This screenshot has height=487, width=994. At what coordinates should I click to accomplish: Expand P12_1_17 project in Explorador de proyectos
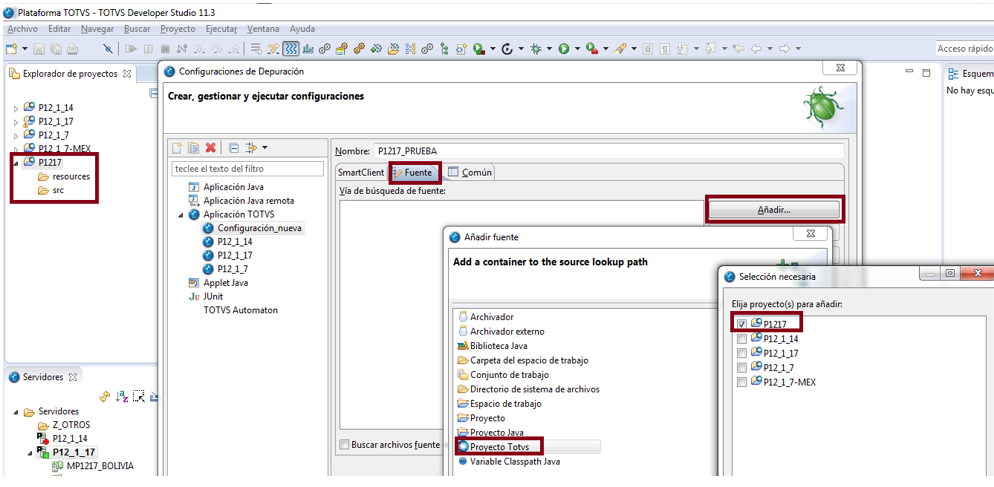pos(16,121)
